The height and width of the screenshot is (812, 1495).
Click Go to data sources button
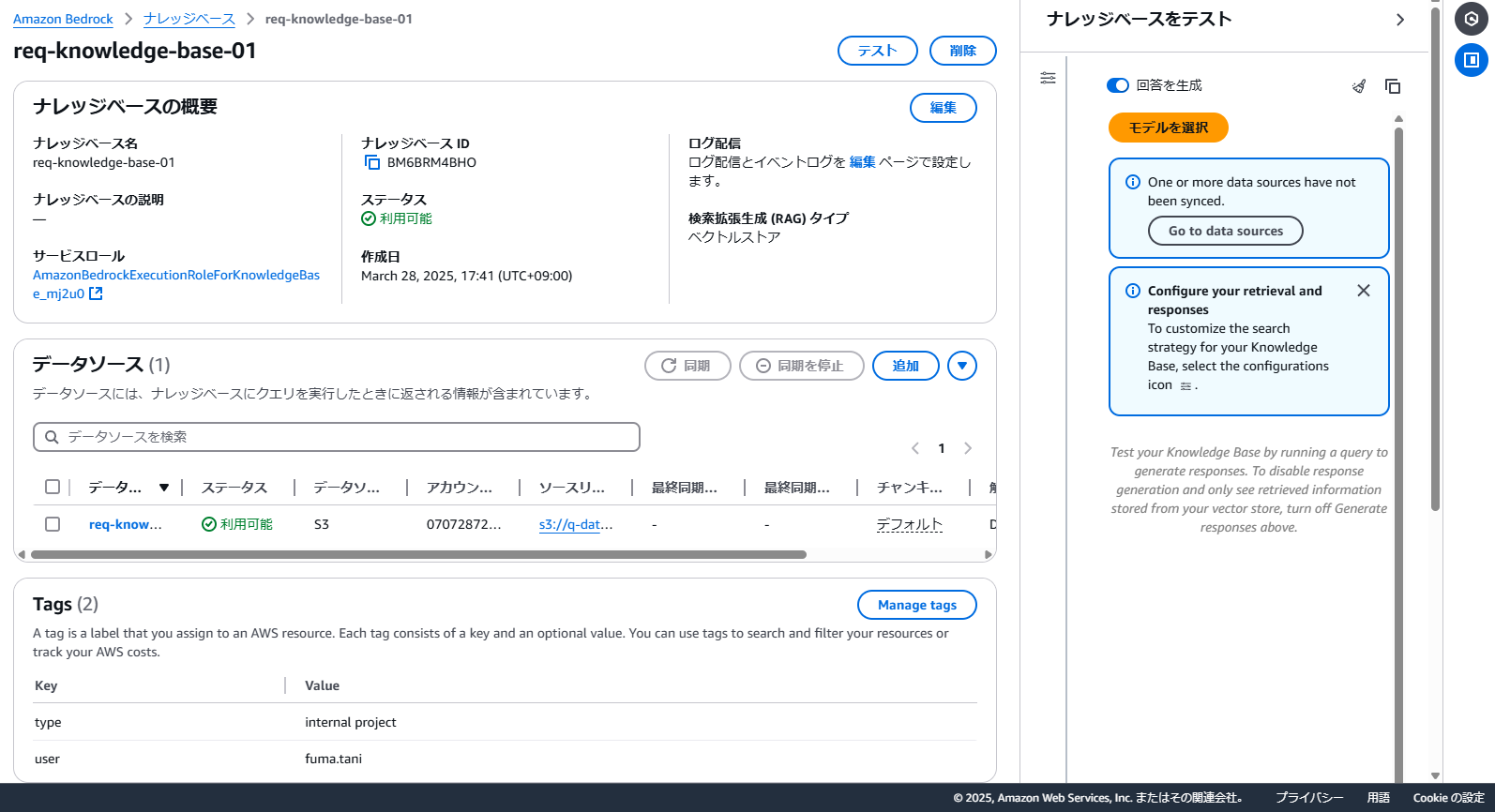[1226, 231]
